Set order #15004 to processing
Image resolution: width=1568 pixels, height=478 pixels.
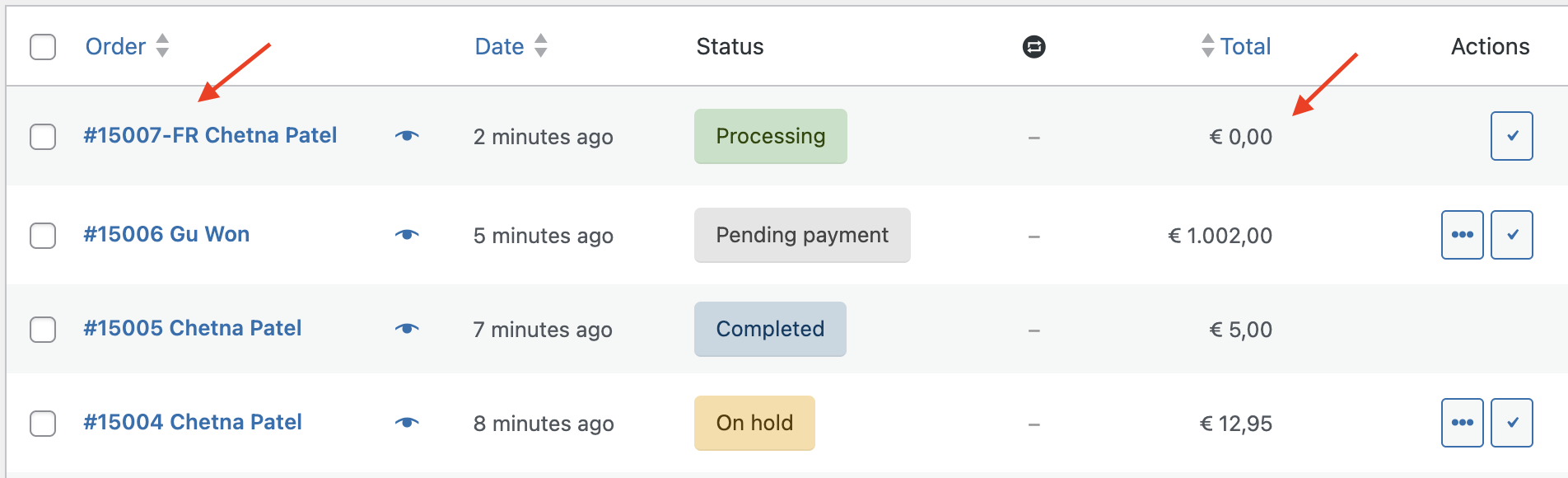tap(1462, 423)
